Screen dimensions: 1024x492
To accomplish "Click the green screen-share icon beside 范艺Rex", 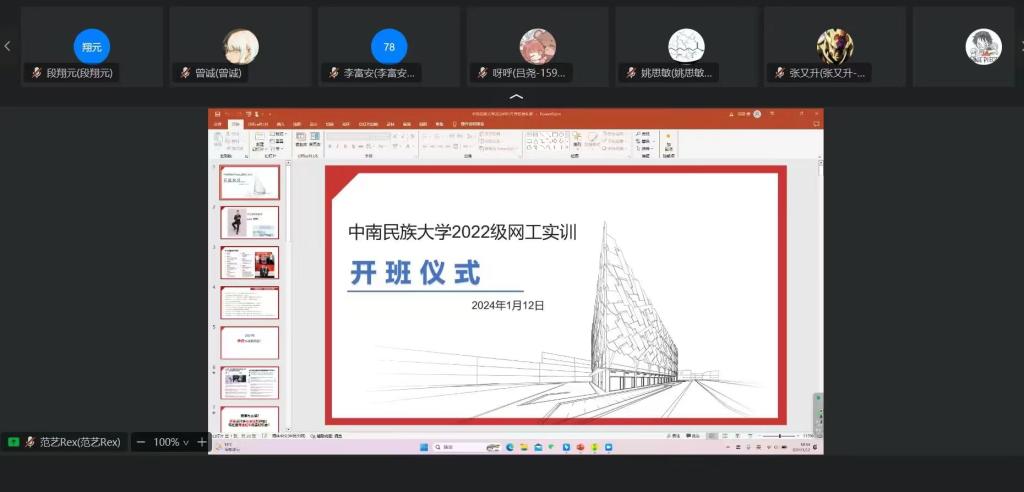I will click(x=13, y=442).
